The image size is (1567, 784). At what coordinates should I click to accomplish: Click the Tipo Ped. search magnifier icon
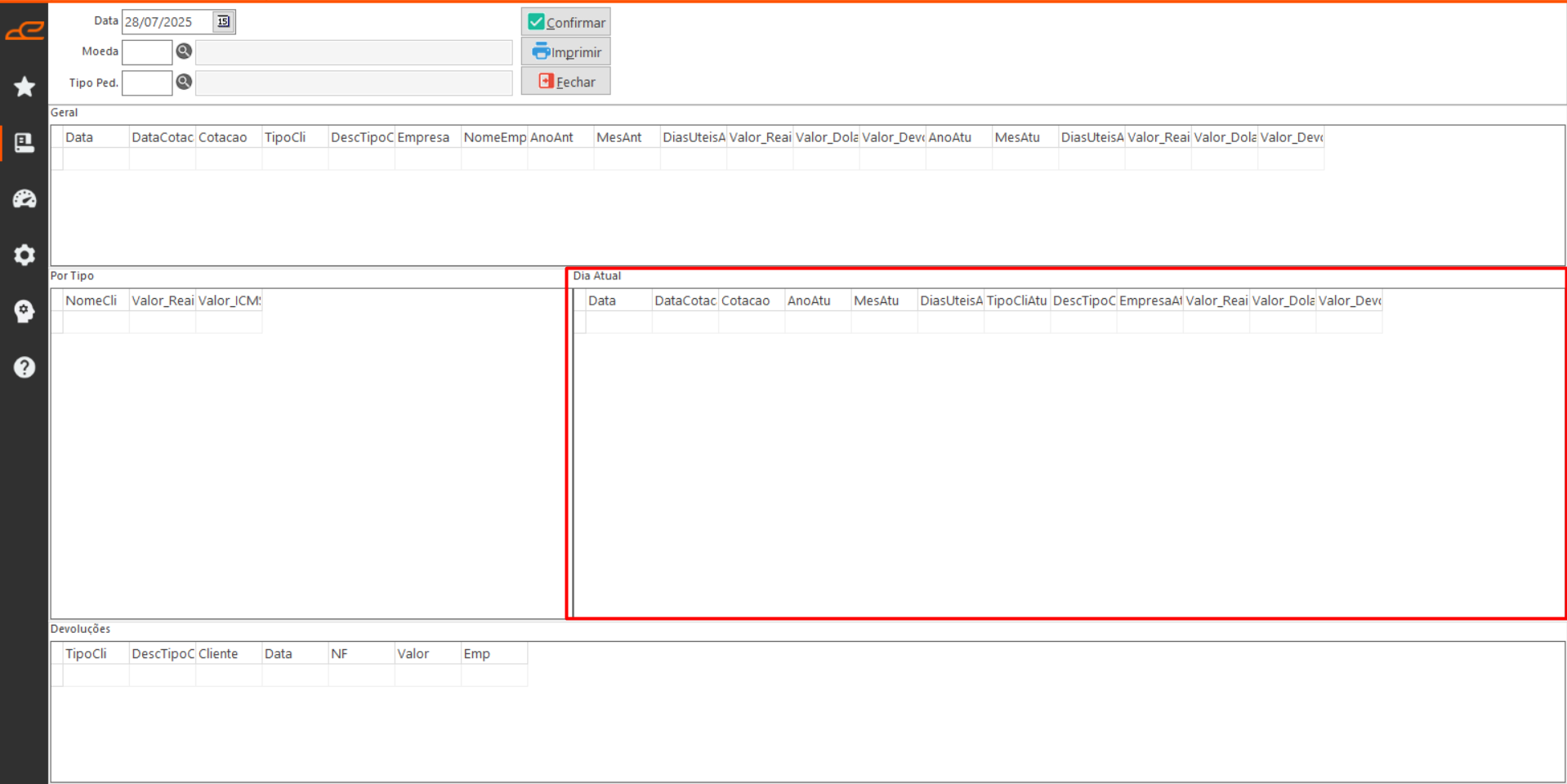[184, 82]
